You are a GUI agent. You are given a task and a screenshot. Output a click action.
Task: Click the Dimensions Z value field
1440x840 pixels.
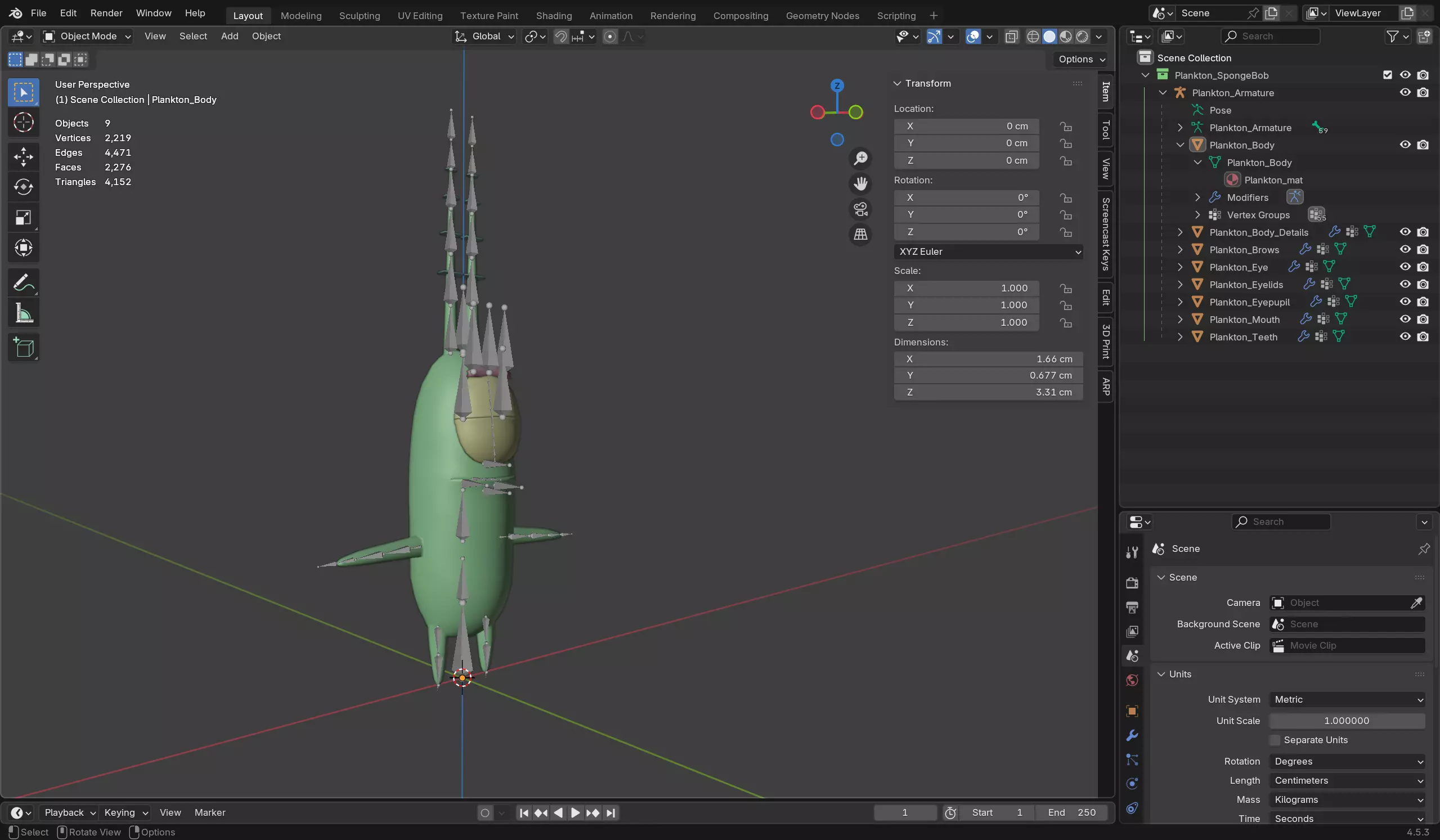point(988,393)
